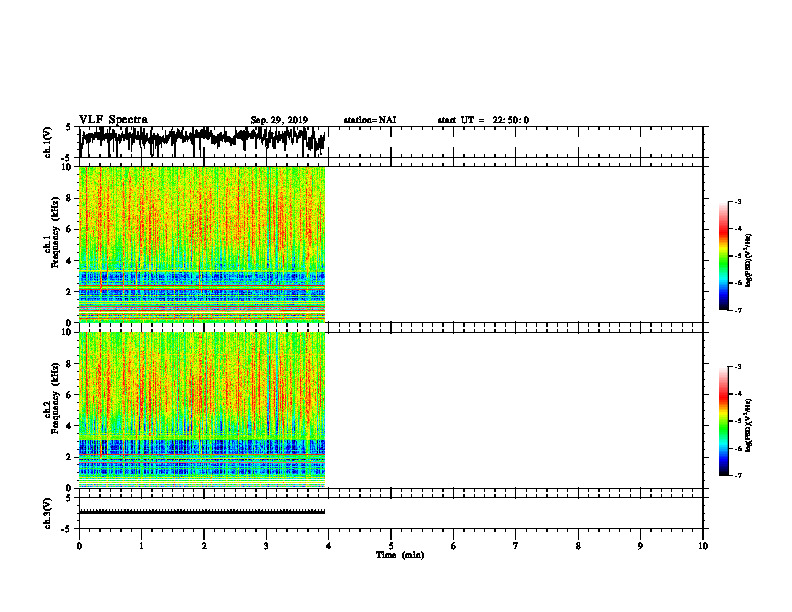Click the "-3" label on the ch.1 colorbar
Viewport: 792px width, 612px height.
click(x=738, y=201)
